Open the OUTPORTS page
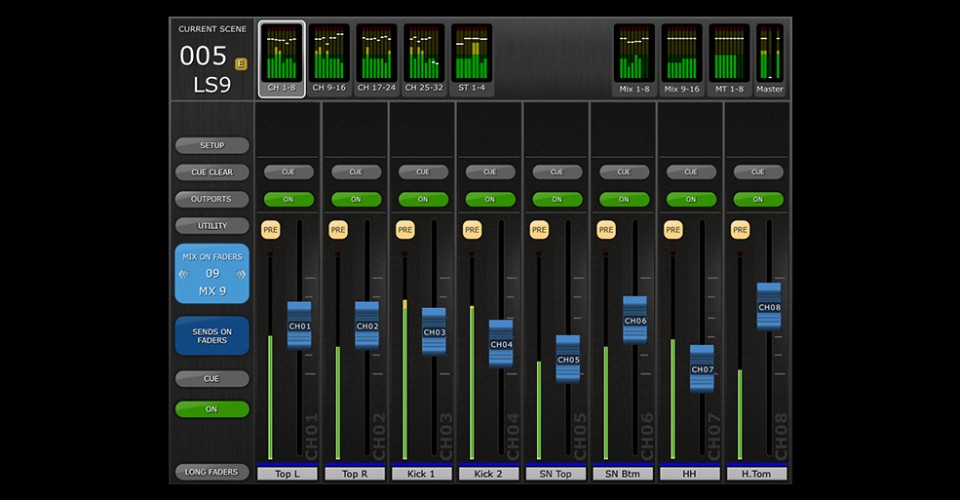The image size is (960, 500). [212, 199]
